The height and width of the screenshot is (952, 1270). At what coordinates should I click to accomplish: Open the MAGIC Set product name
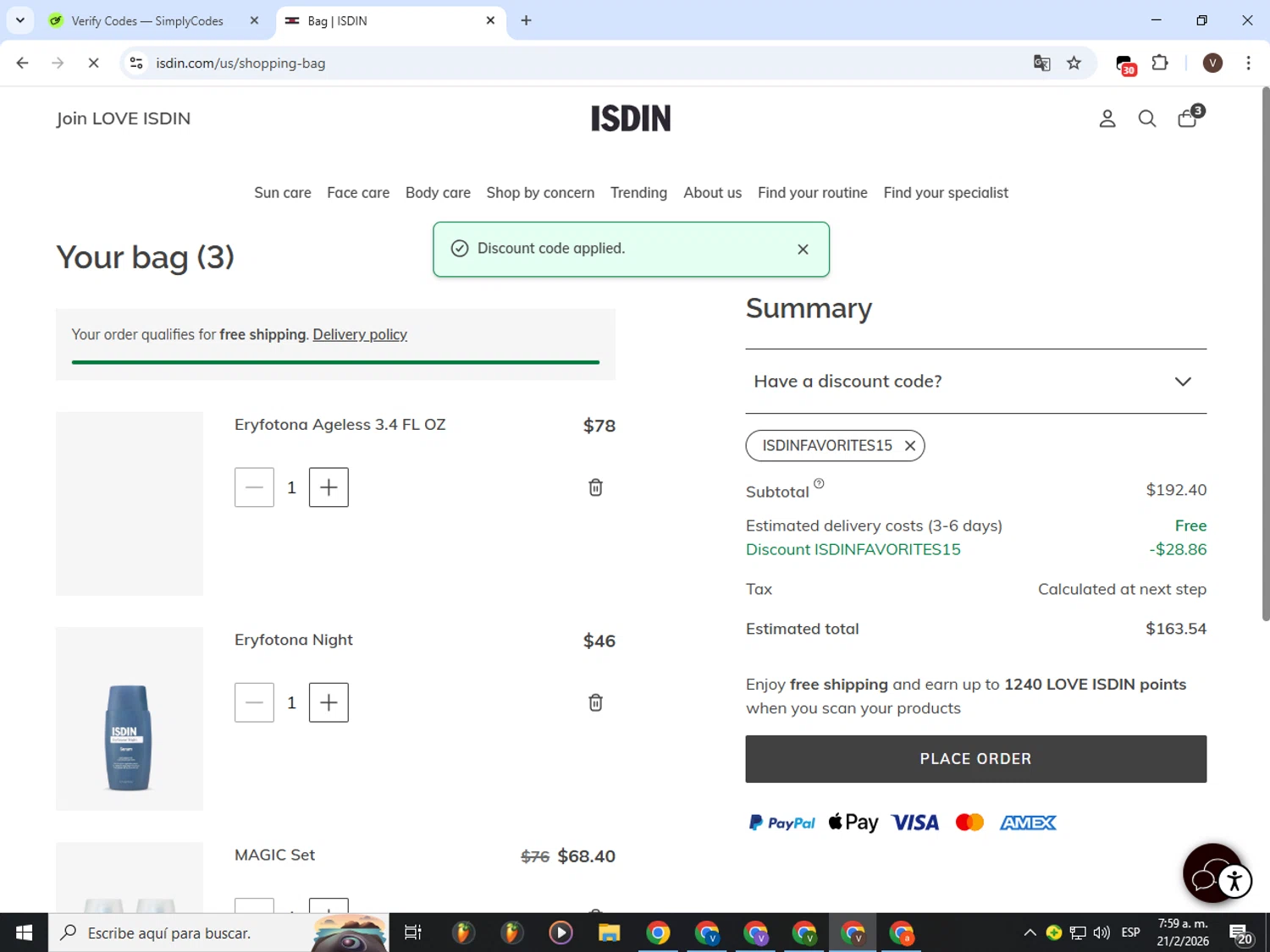pos(274,855)
